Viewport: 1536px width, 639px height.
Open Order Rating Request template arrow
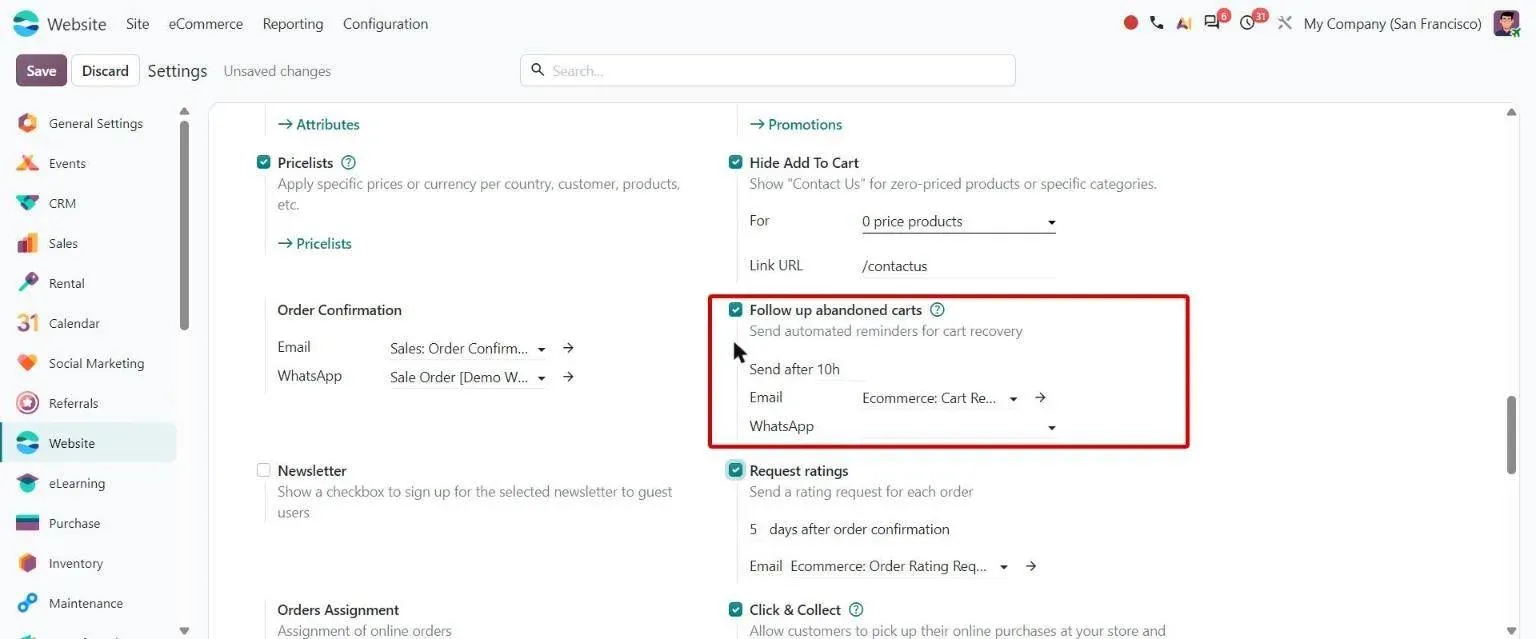(1031, 566)
